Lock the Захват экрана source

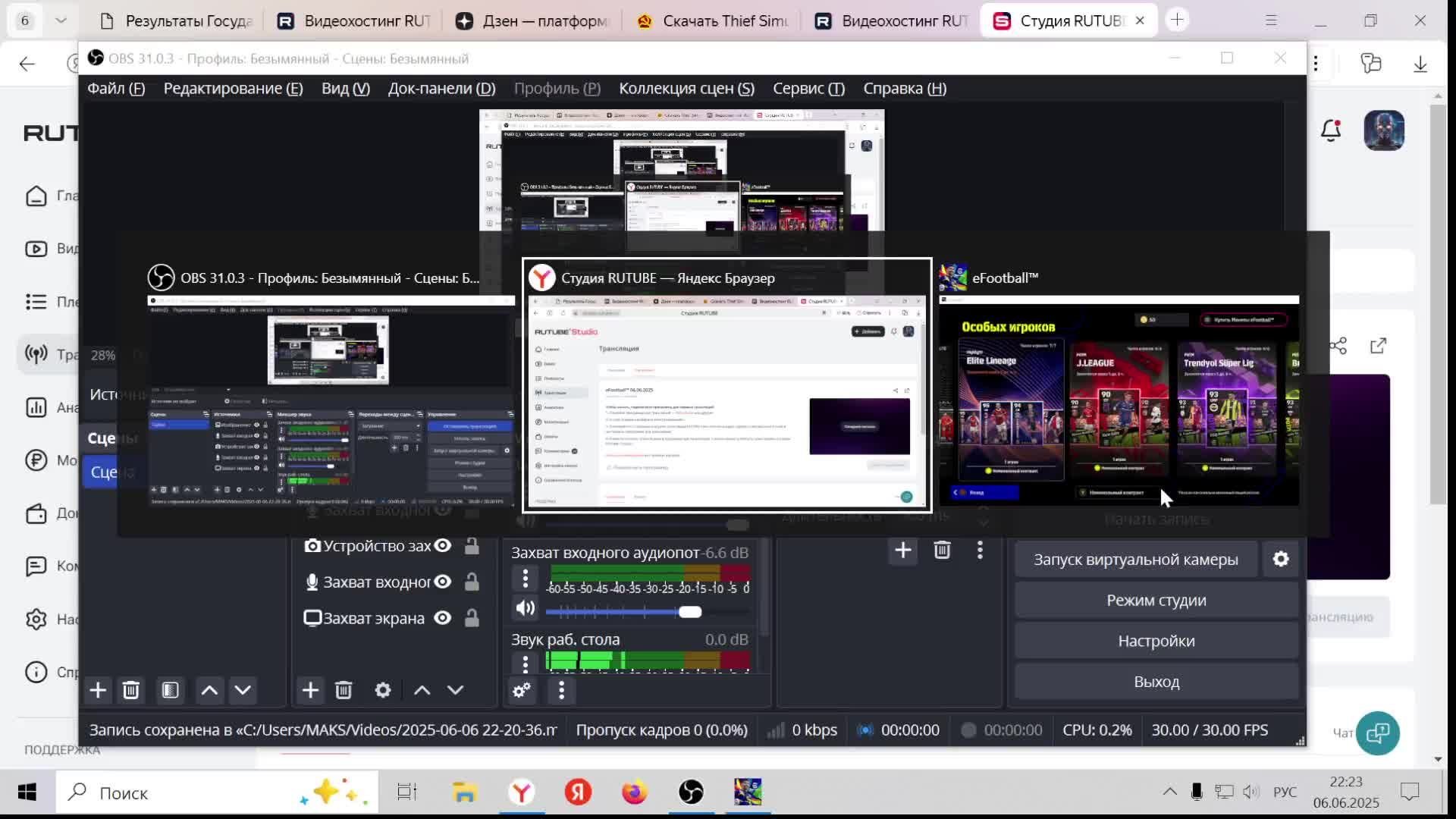tap(472, 618)
